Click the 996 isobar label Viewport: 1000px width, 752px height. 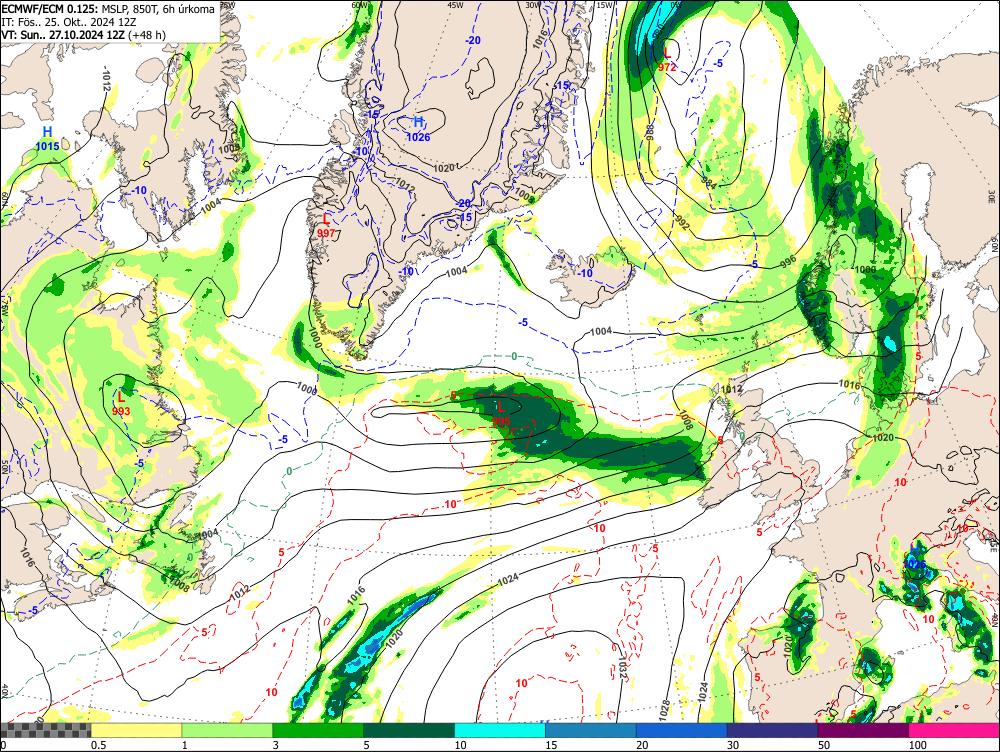tap(788, 261)
